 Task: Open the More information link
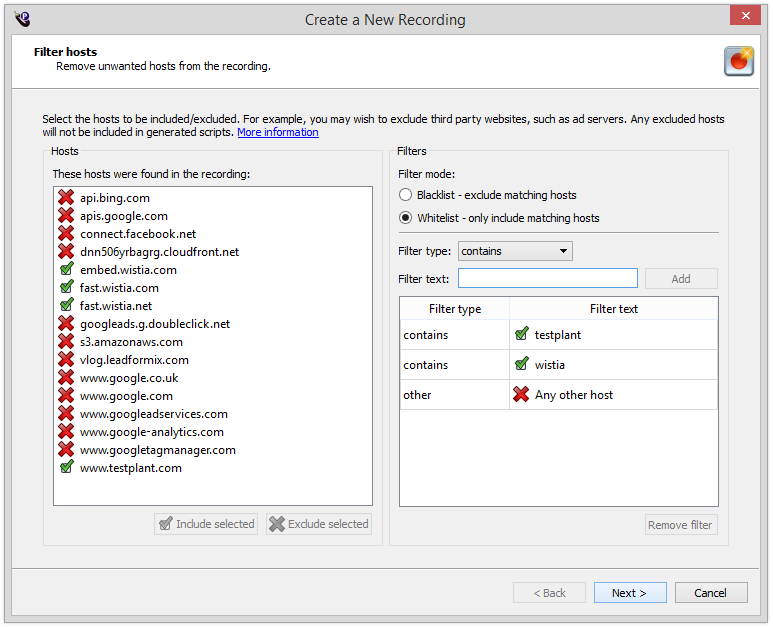tap(278, 132)
